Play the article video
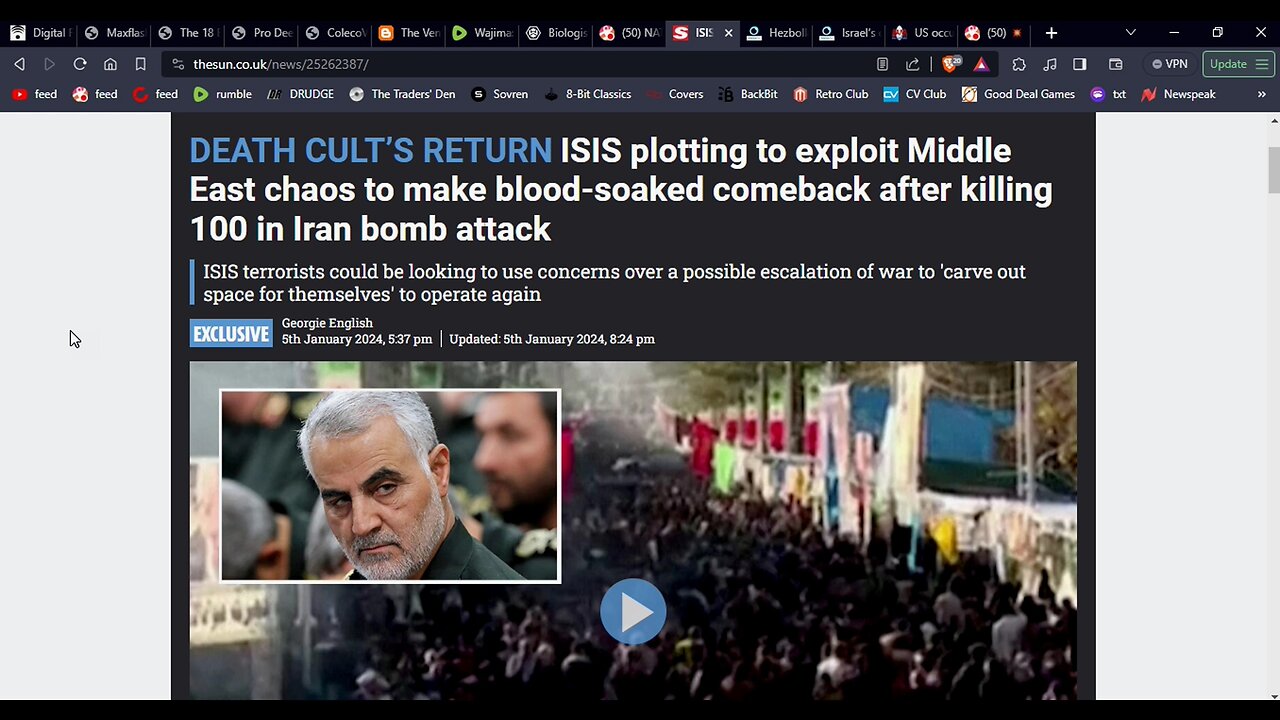This screenshot has width=1280, height=720. click(633, 611)
